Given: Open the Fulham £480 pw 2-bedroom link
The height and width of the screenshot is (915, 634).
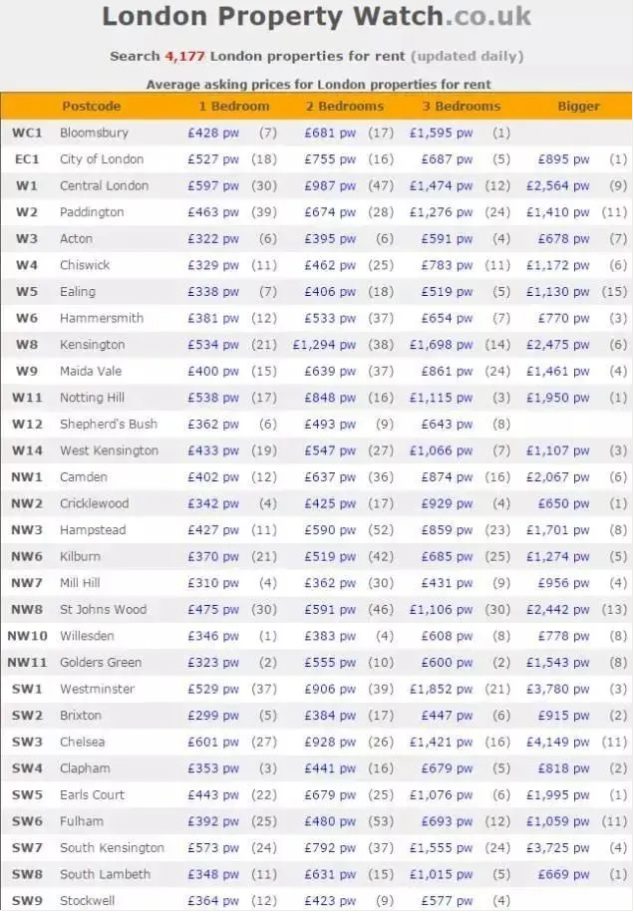Looking at the screenshot, I should pos(330,821).
